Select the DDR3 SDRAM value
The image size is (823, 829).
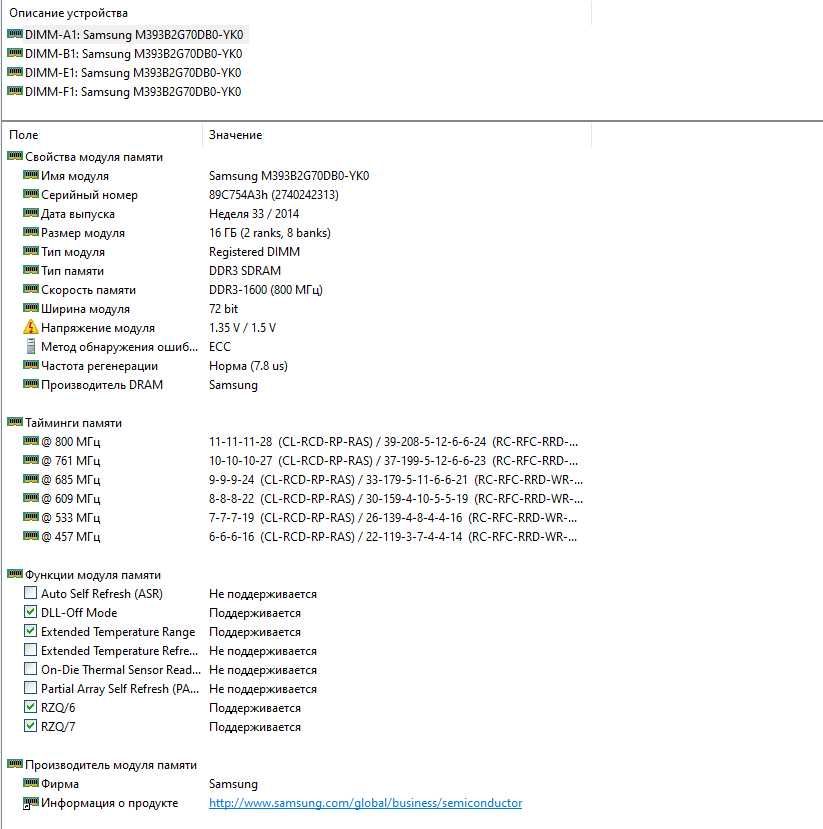(x=245, y=271)
